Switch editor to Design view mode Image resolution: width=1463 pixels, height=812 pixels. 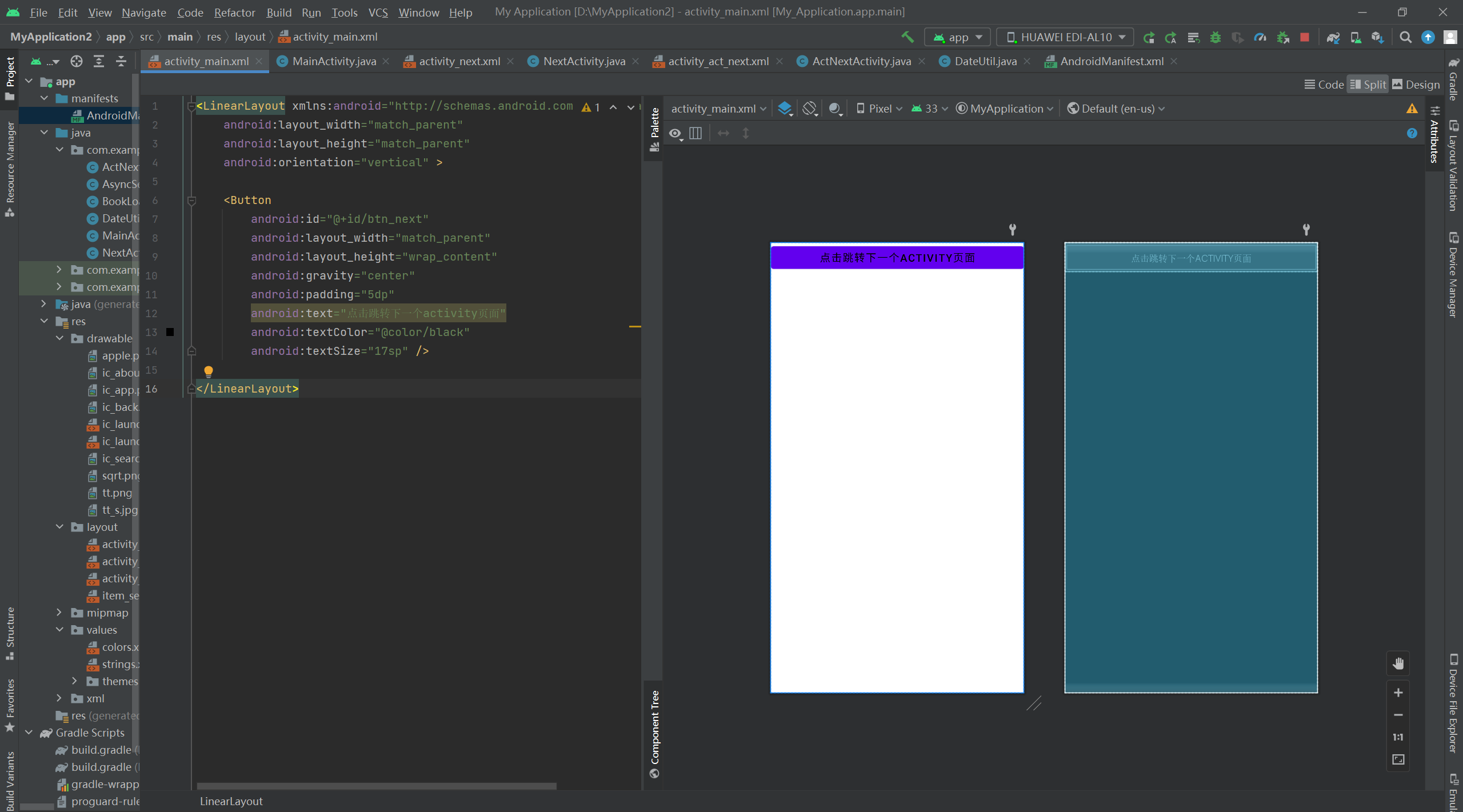click(x=1416, y=85)
